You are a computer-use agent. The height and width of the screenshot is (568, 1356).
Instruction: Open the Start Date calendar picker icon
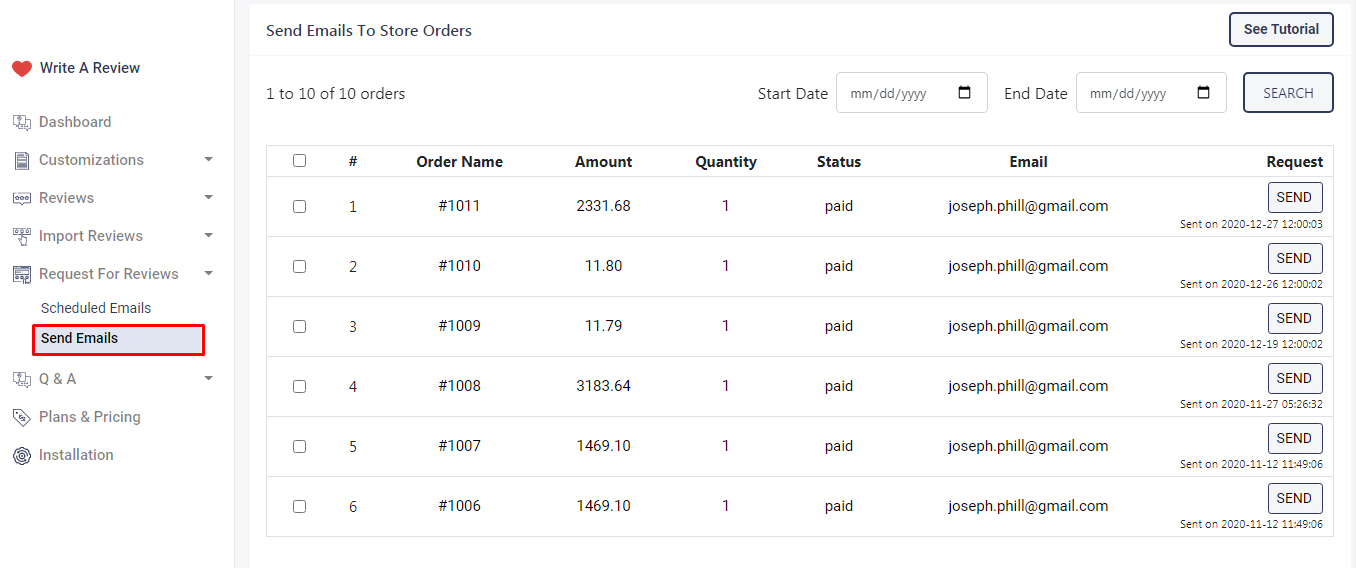[x=964, y=93]
